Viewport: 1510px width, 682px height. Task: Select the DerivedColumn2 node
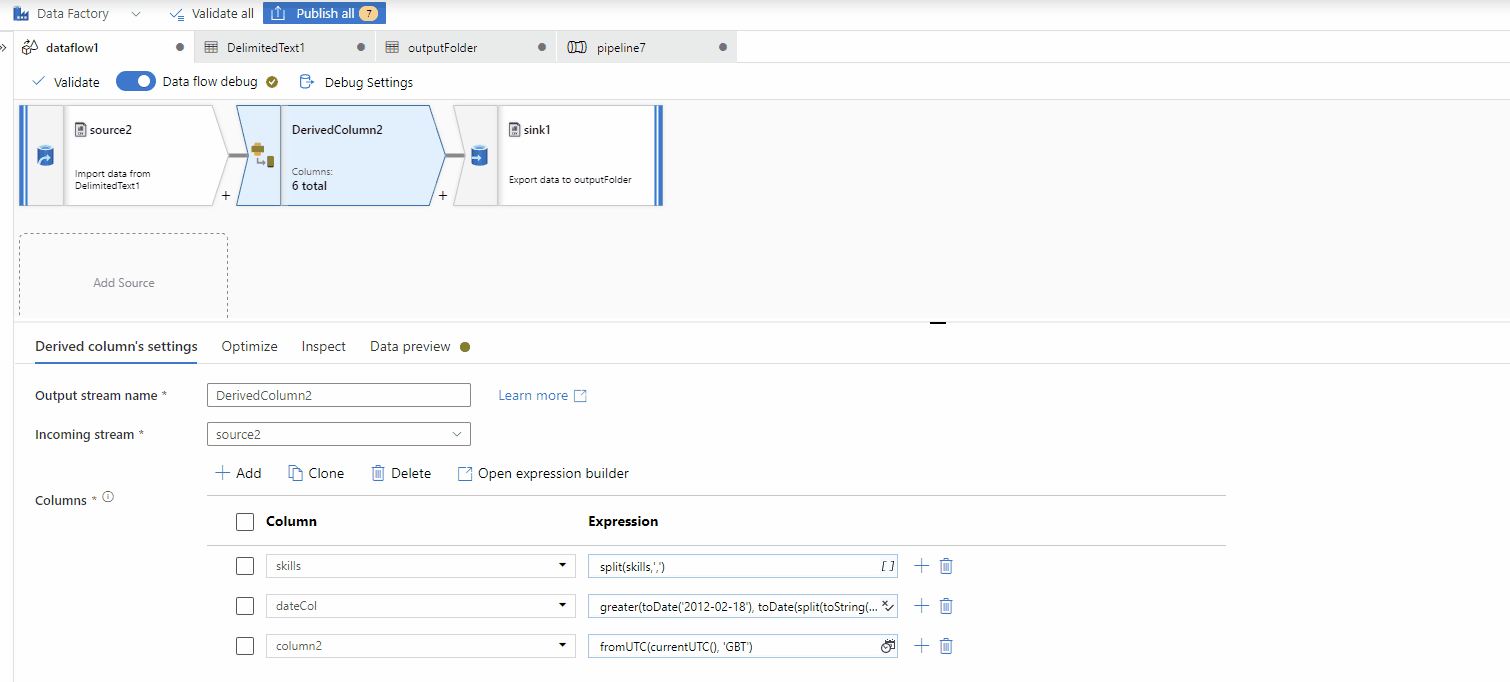pos(340,155)
